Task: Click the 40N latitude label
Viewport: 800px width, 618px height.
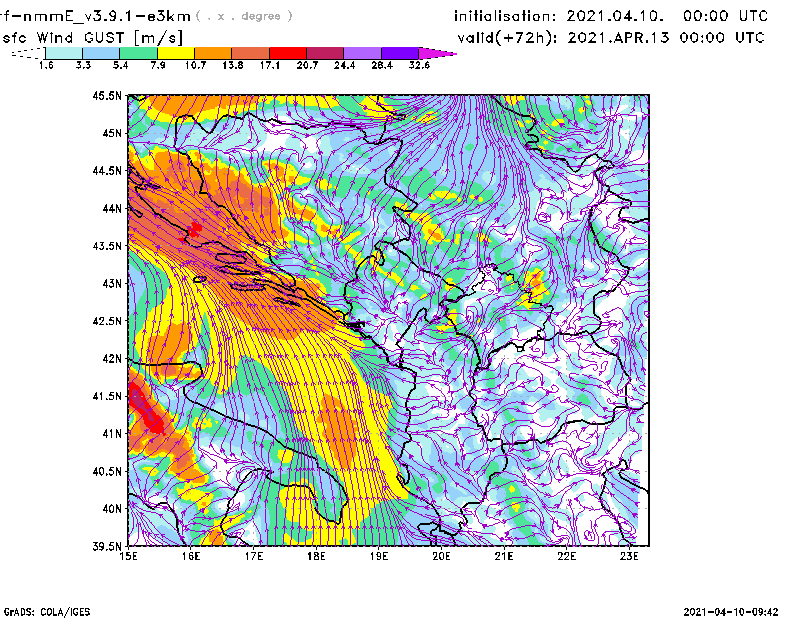Action: [112, 509]
